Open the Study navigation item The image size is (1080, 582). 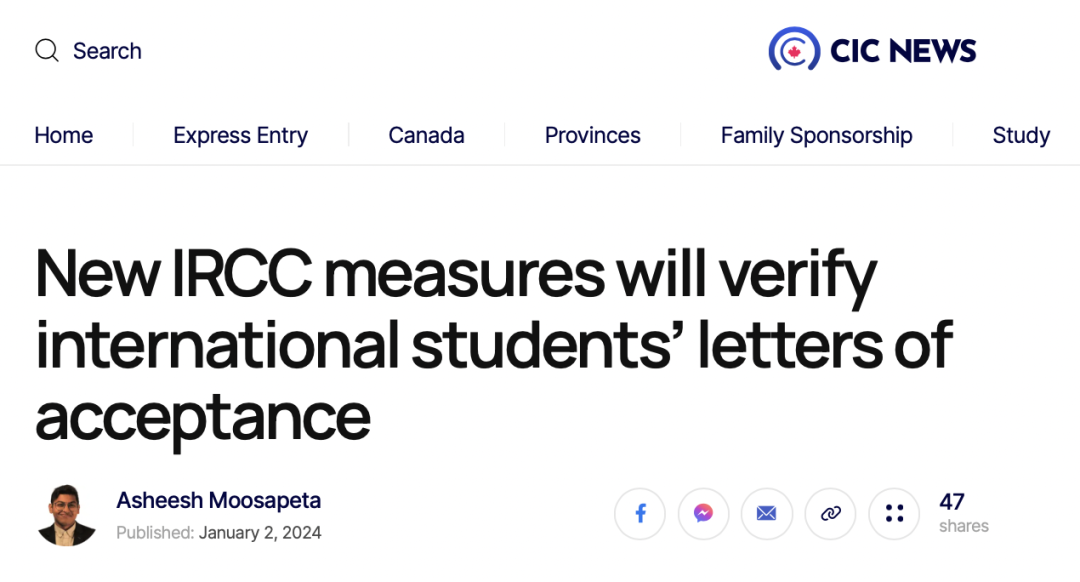[1021, 135]
